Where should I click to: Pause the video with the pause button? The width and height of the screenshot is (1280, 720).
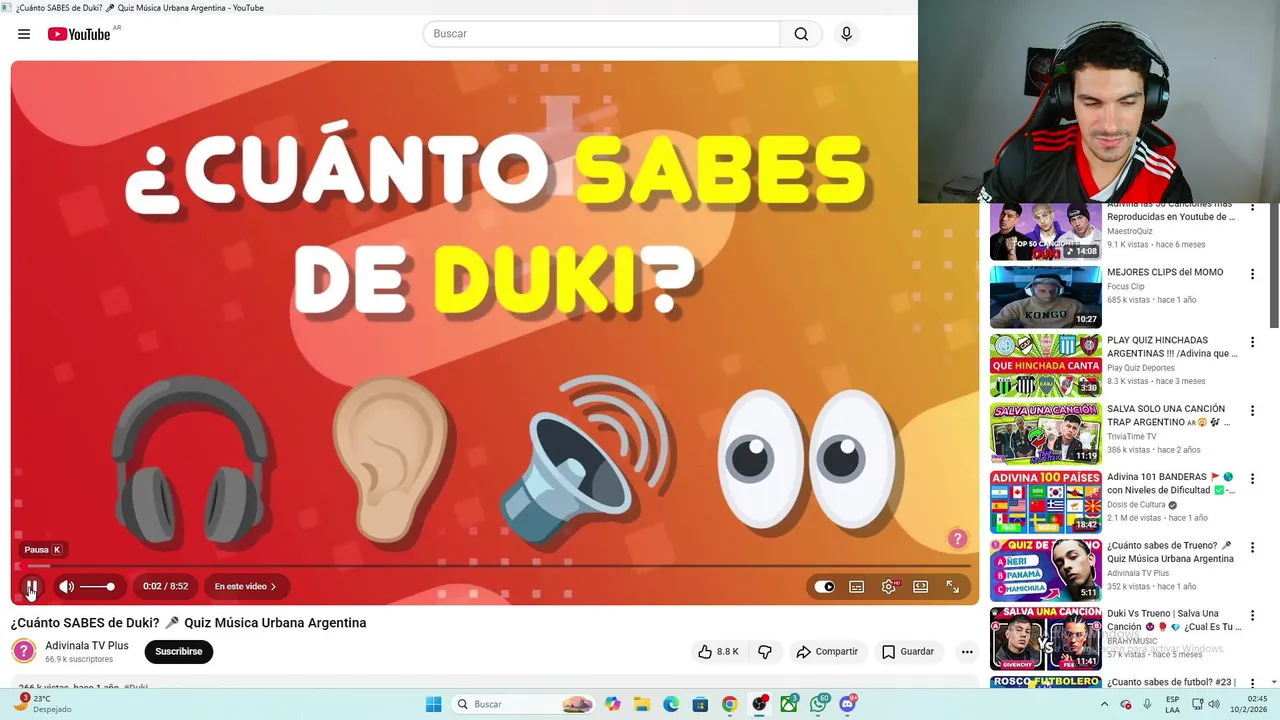pos(32,587)
